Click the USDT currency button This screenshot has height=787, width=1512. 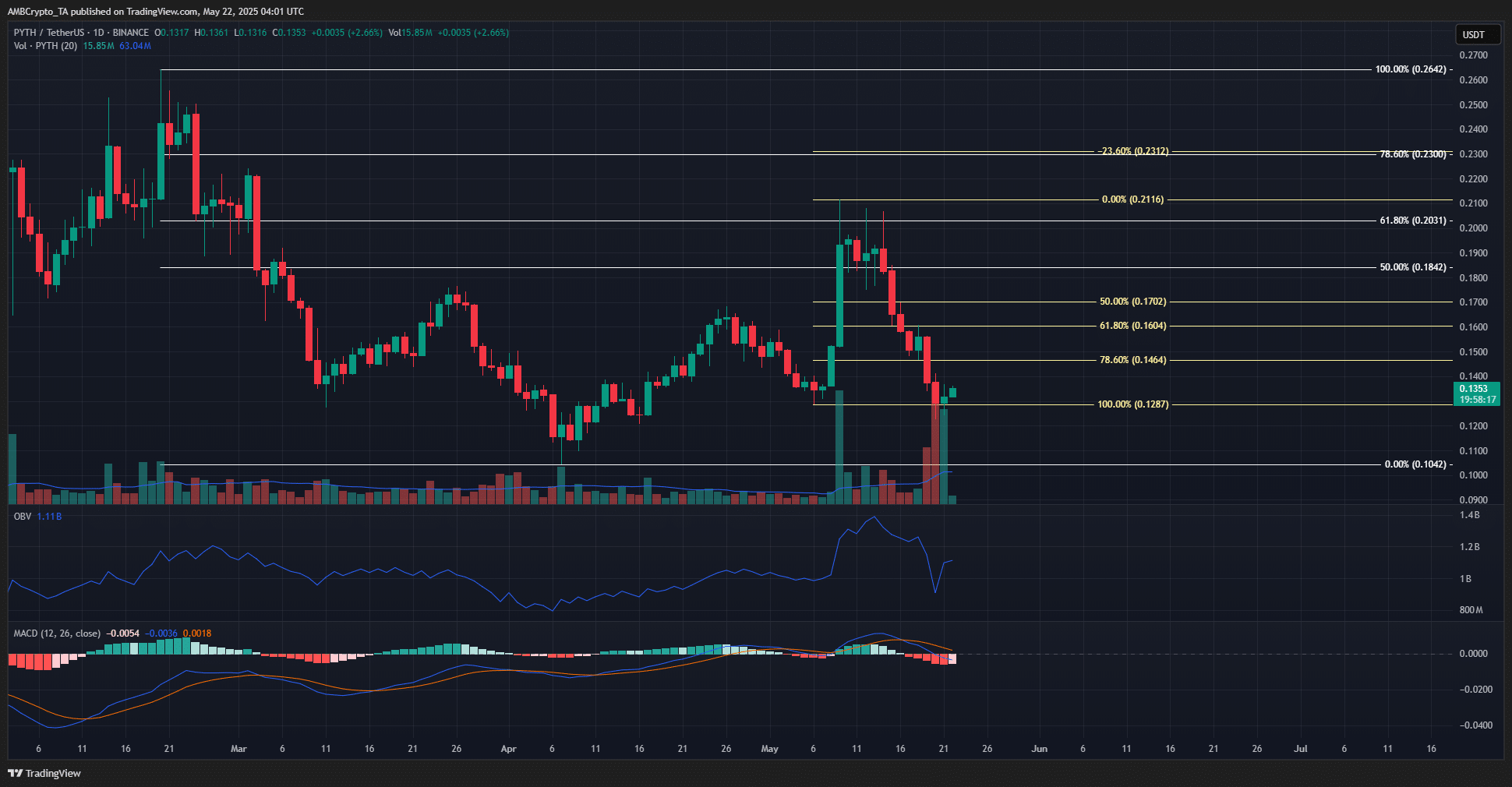(1478, 34)
